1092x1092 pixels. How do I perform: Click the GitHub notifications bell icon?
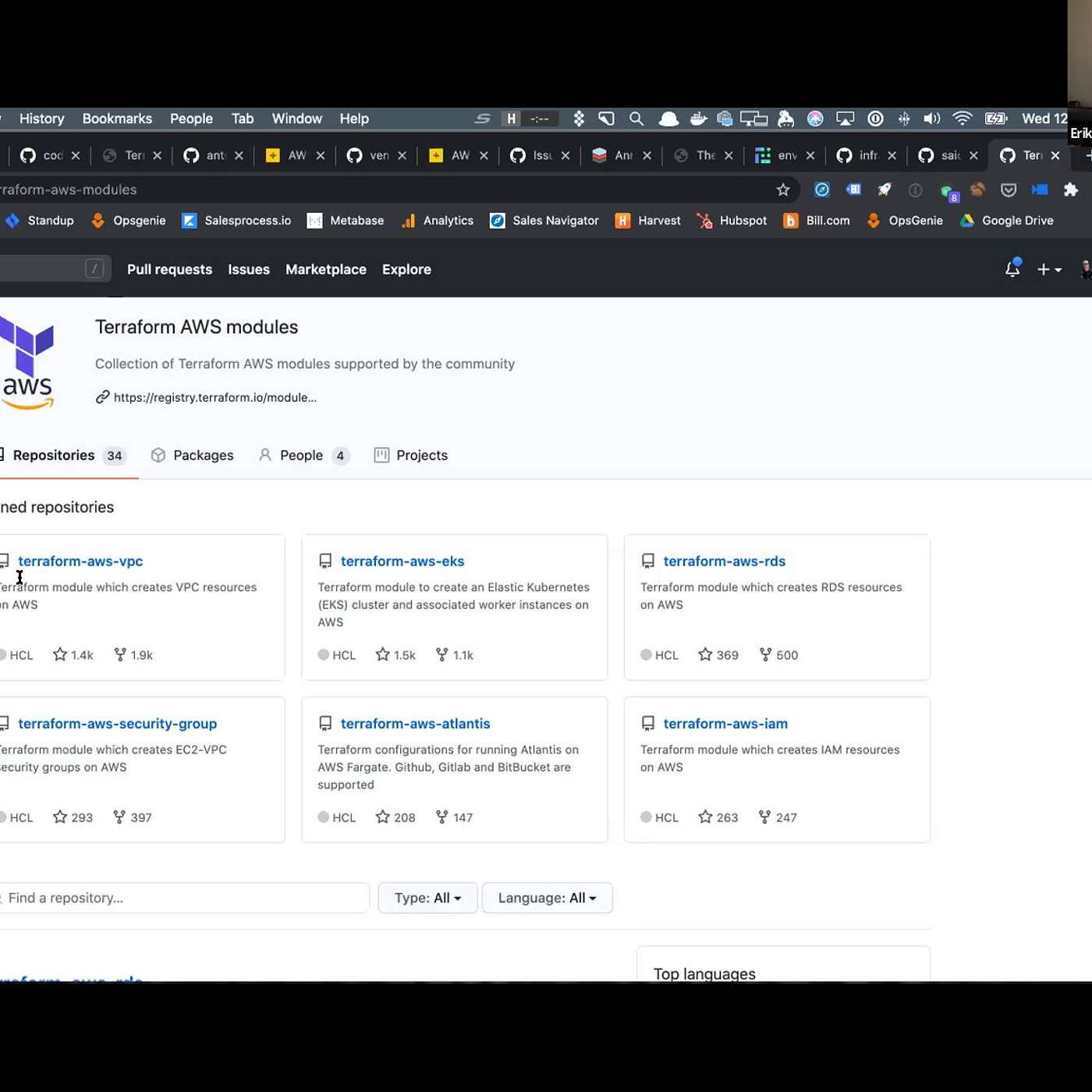1012,269
